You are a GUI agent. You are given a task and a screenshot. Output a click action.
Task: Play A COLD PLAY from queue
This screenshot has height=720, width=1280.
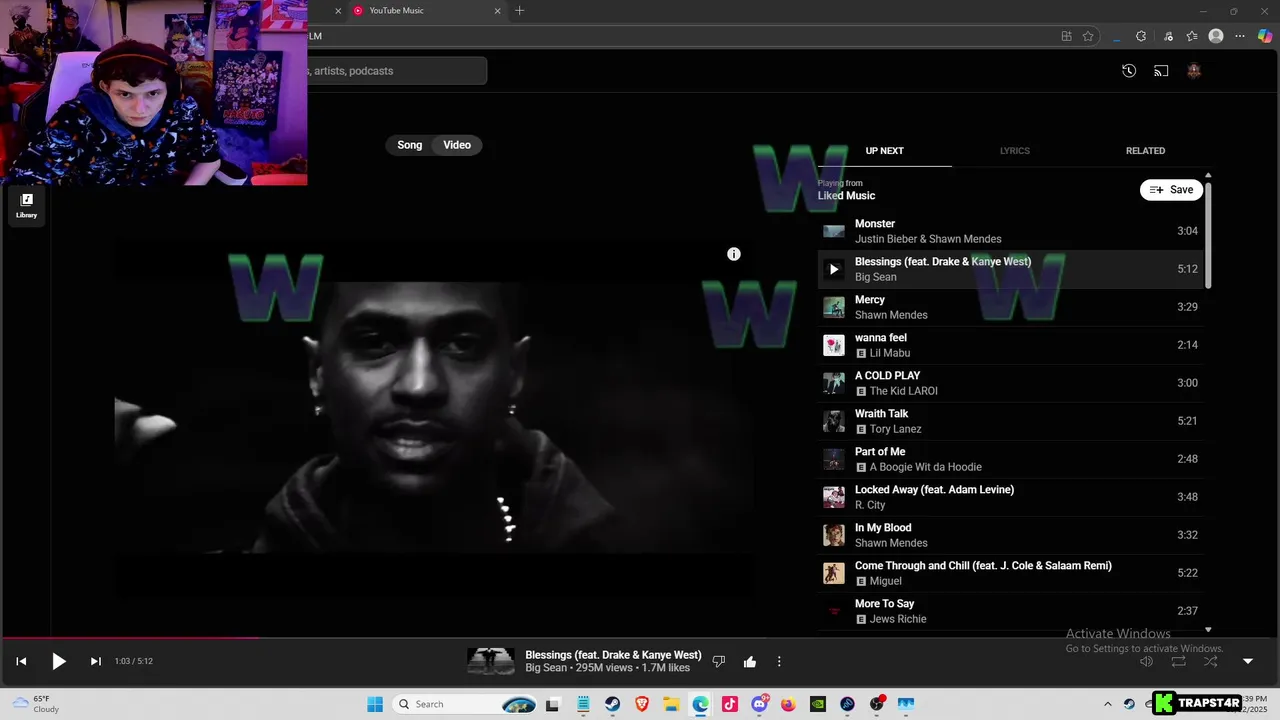pos(1010,383)
